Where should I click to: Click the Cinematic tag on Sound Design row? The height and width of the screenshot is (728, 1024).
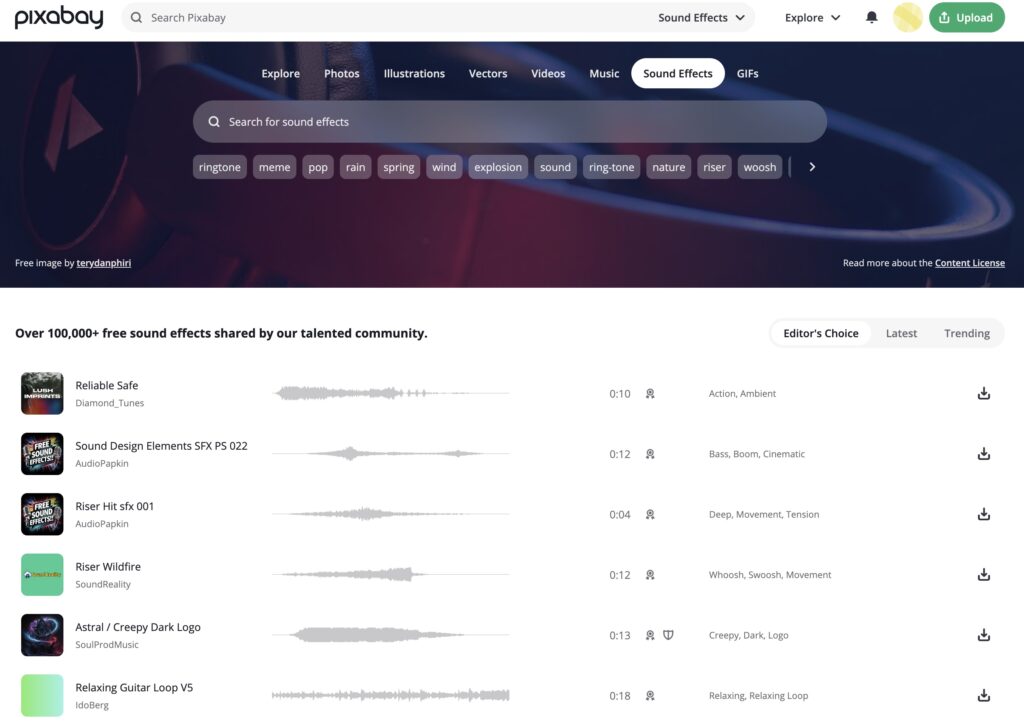point(784,454)
